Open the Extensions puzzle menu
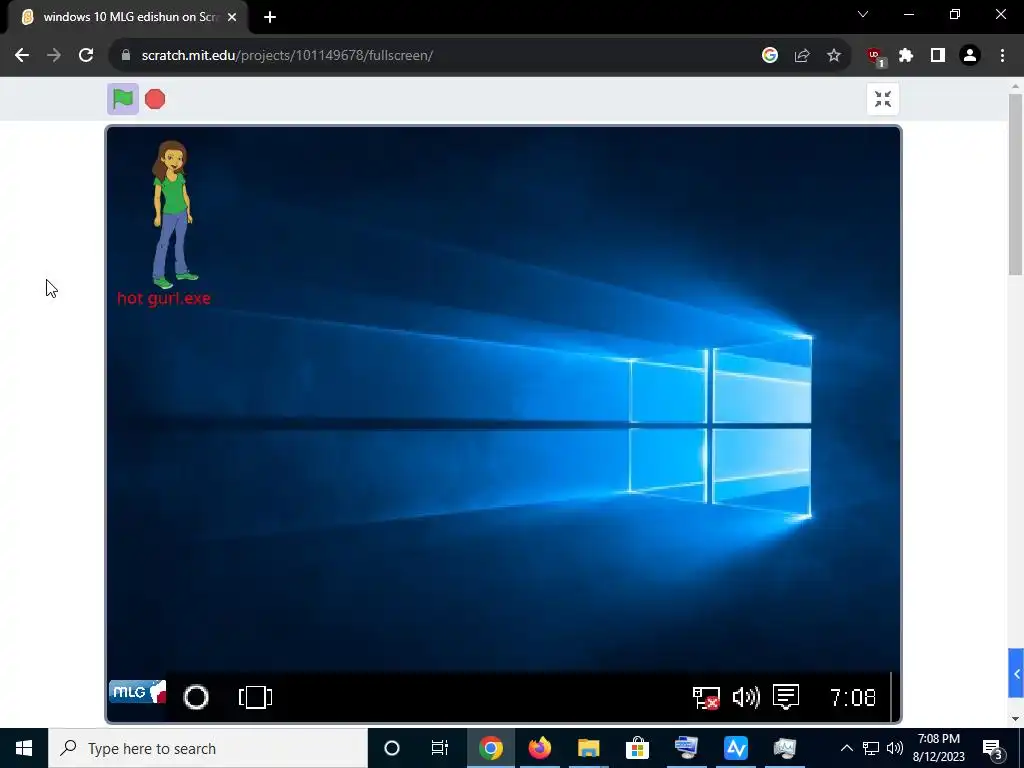The image size is (1024, 768). click(x=906, y=56)
